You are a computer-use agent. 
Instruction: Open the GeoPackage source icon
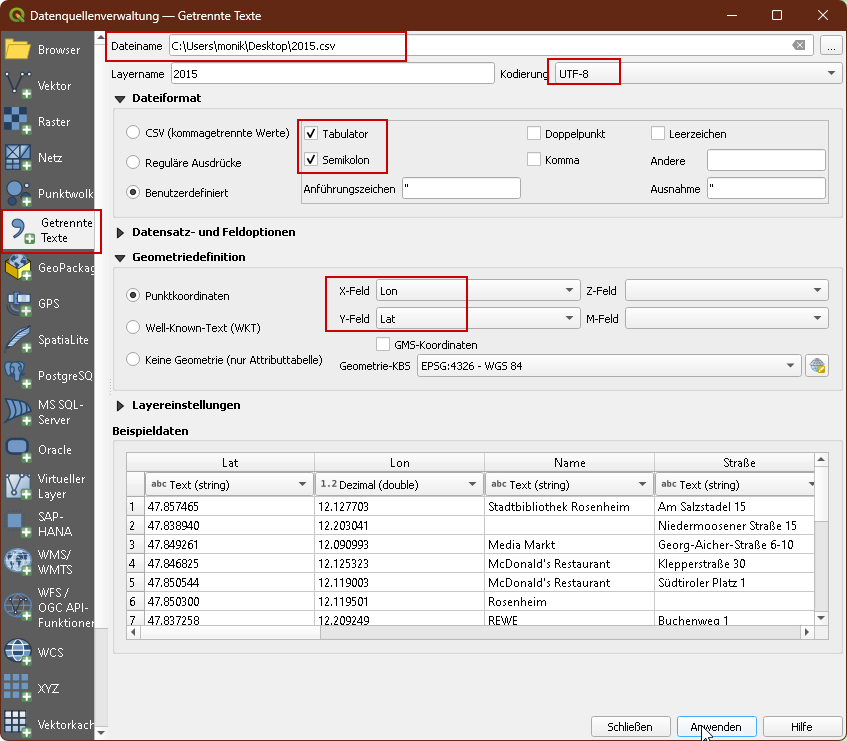19,268
